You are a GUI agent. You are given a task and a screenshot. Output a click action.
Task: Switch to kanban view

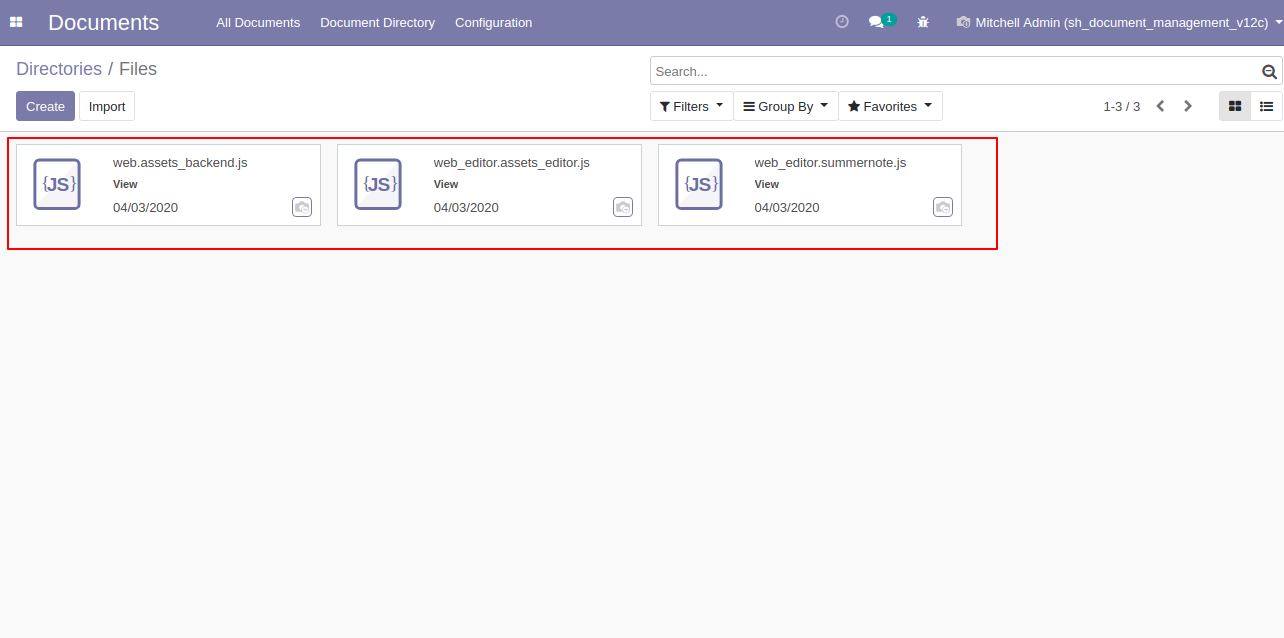[1235, 106]
